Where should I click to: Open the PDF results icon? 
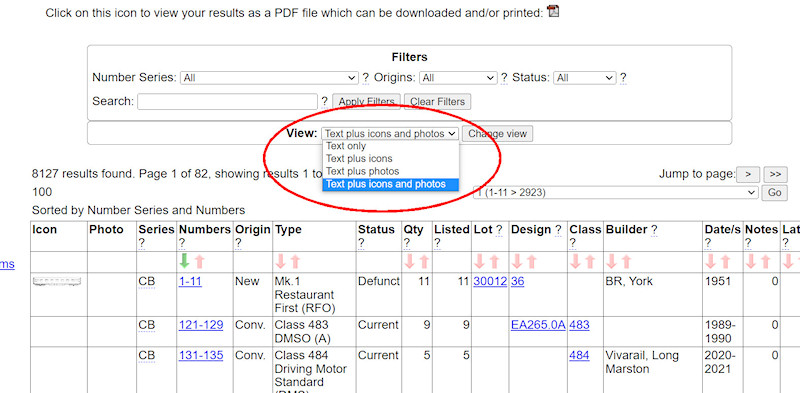pyautogui.click(x=553, y=11)
